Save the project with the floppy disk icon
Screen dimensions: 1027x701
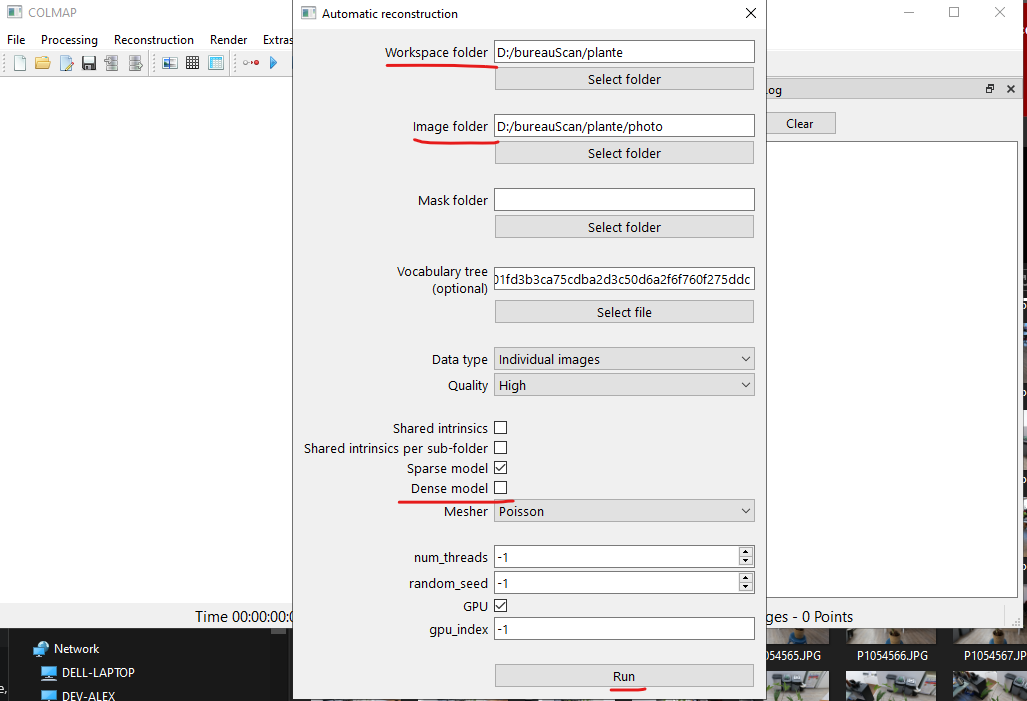(89, 62)
